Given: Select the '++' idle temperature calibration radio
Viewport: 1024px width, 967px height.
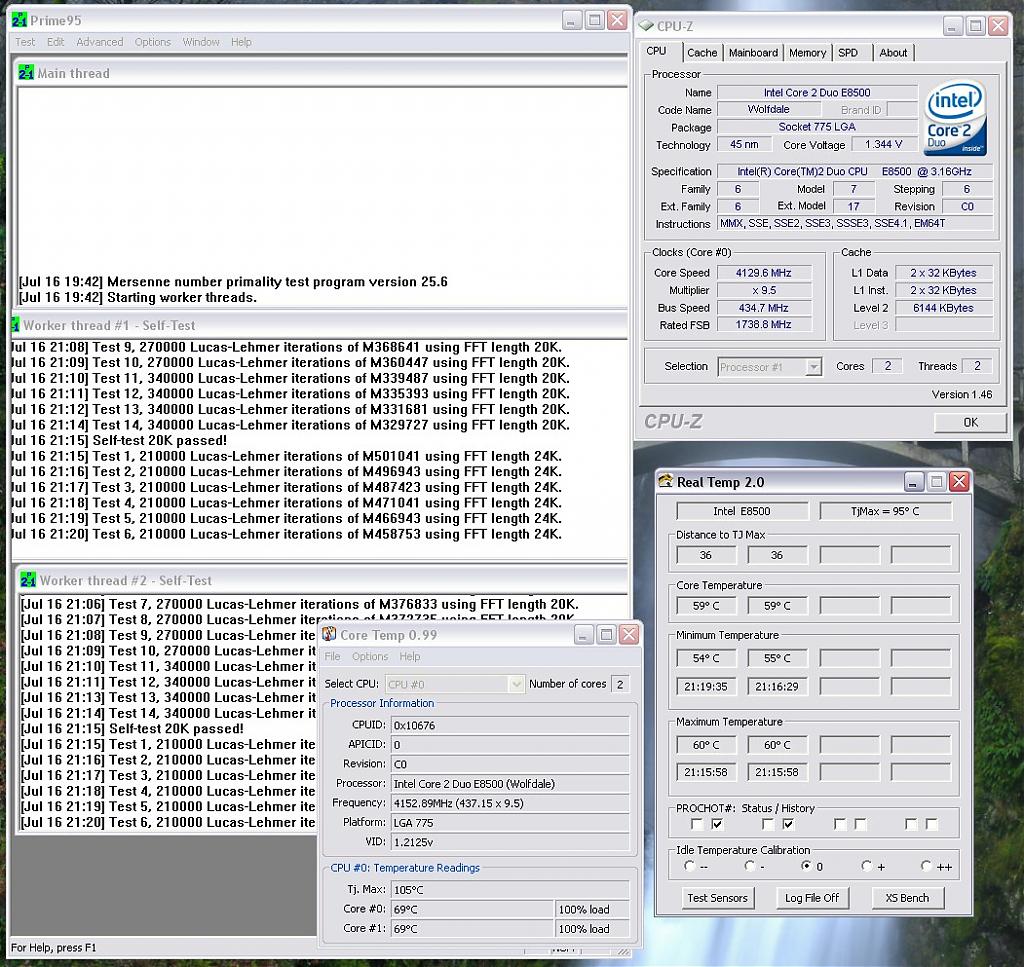Looking at the screenshot, I should pyautogui.click(x=926, y=866).
